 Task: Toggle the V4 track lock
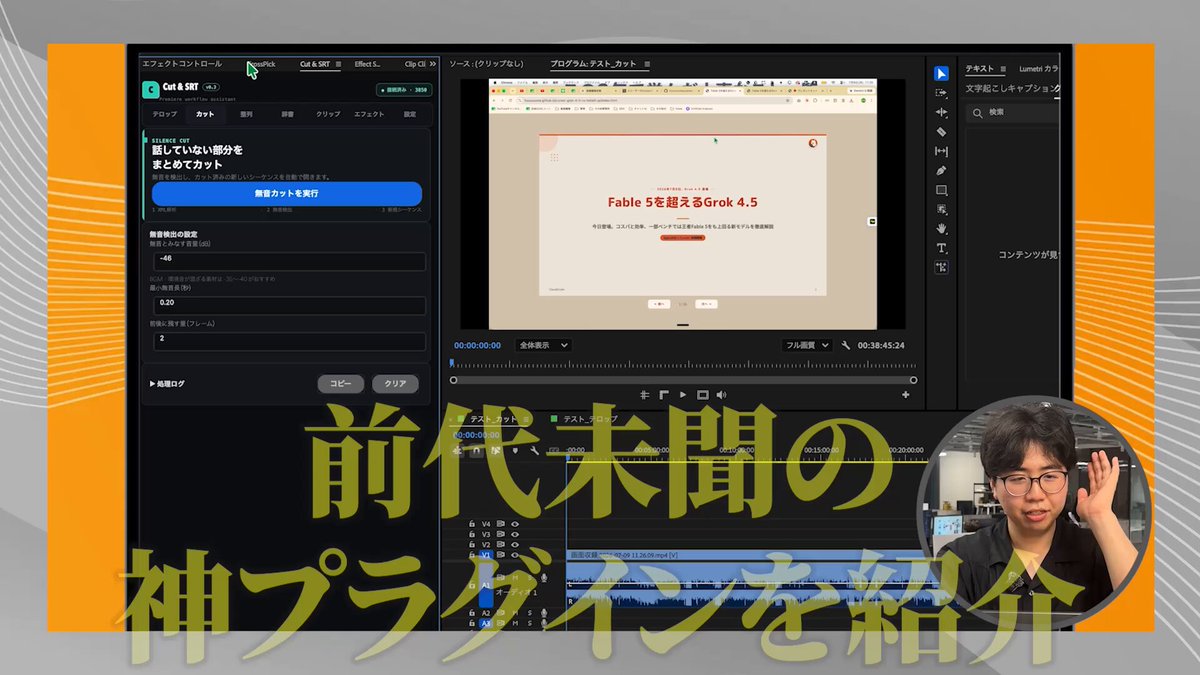[472, 524]
